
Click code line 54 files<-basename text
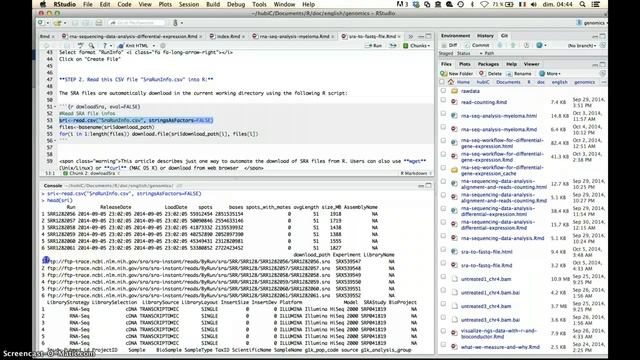click(x=107, y=127)
